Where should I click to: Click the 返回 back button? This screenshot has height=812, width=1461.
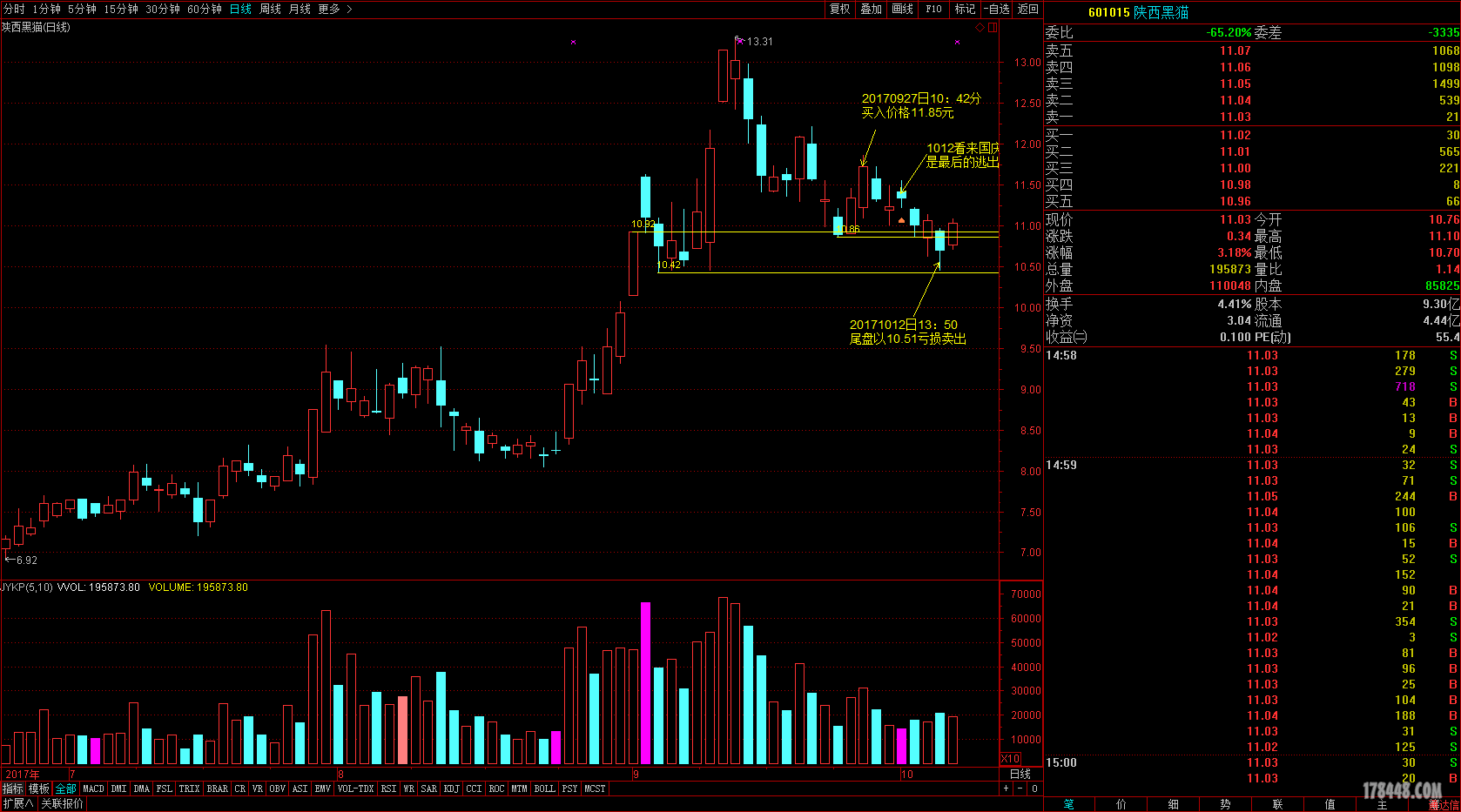pos(1028,9)
